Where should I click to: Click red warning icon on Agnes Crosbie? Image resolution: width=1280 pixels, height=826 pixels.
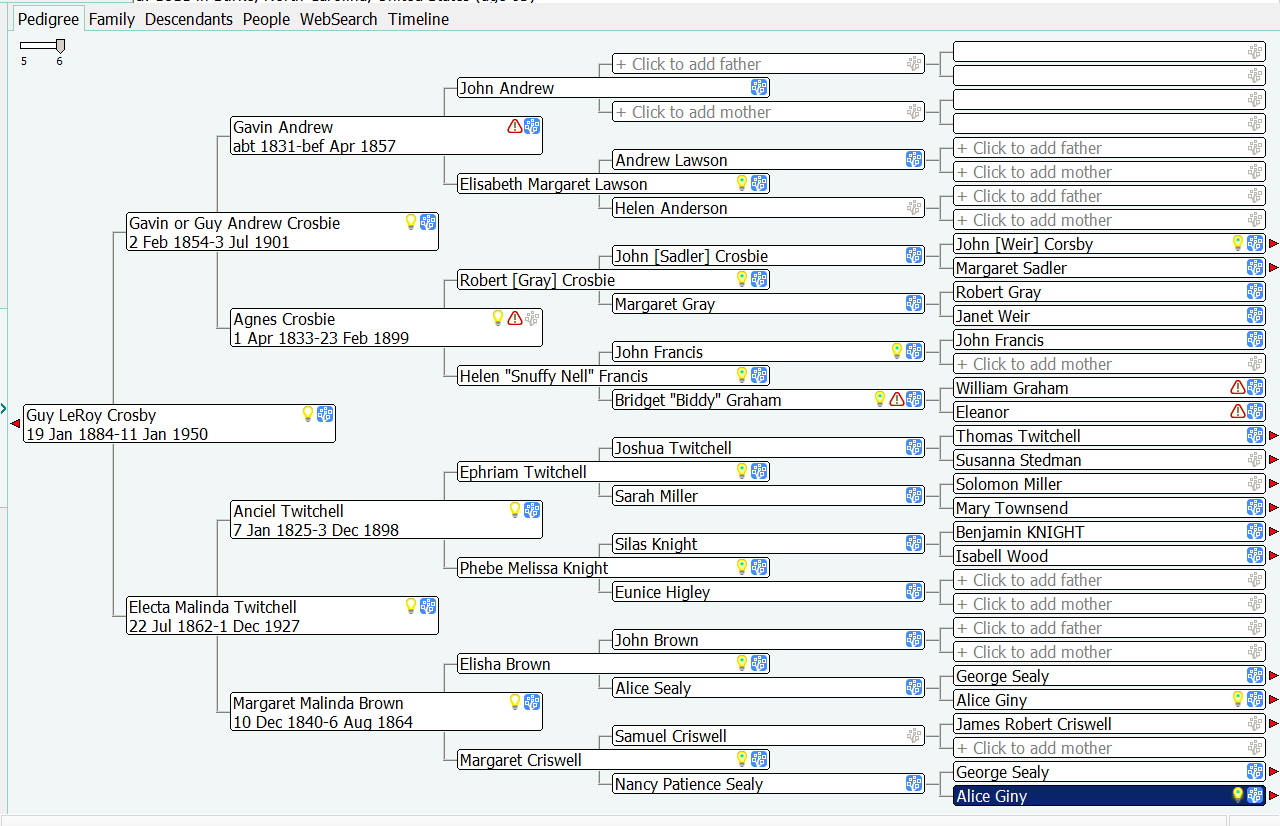(x=515, y=318)
